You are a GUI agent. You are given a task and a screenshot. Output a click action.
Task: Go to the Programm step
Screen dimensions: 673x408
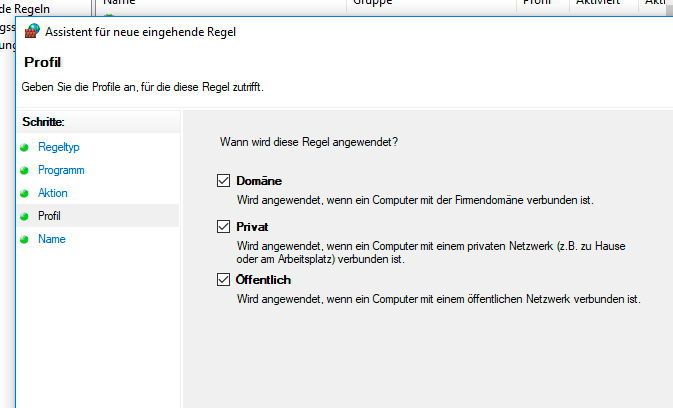(x=61, y=170)
